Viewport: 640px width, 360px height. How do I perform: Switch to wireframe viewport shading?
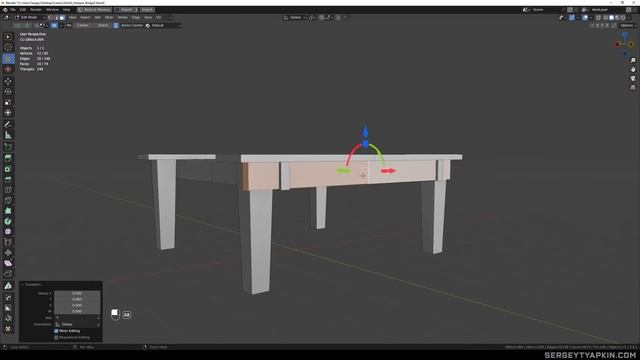pos(605,18)
